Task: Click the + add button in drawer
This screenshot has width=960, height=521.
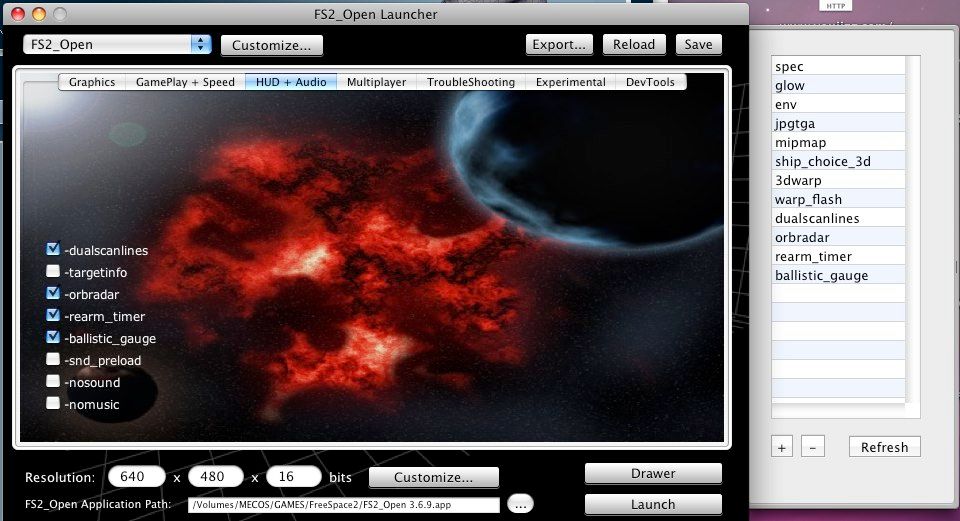Action: click(782, 447)
